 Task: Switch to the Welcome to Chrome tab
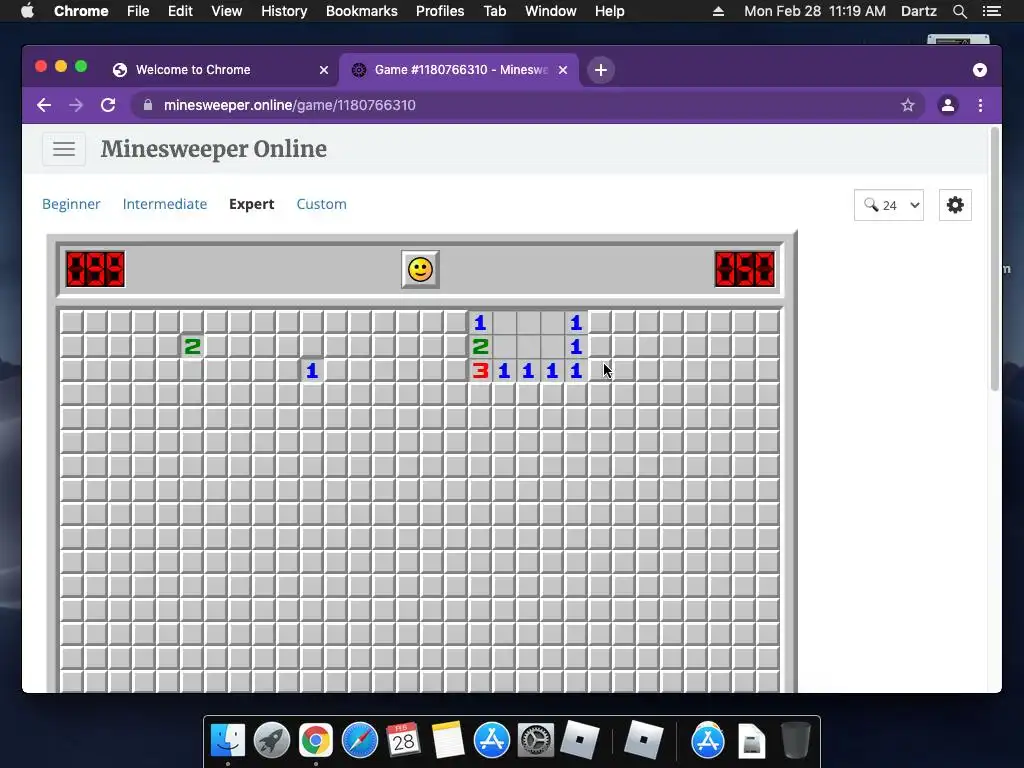219,70
